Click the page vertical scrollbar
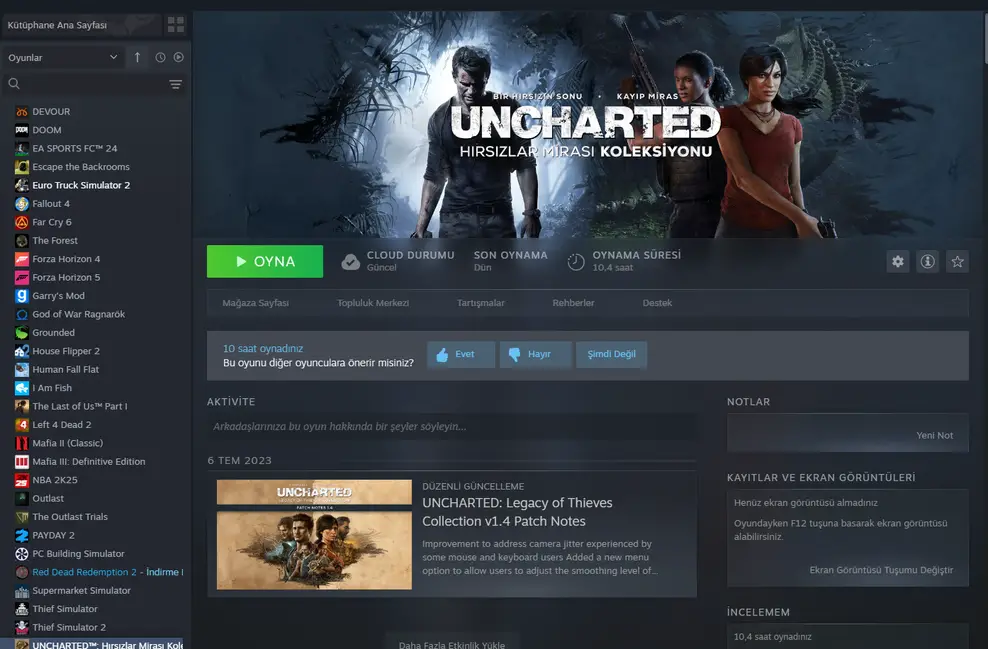Image resolution: width=988 pixels, height=649 pixels. 985,38
